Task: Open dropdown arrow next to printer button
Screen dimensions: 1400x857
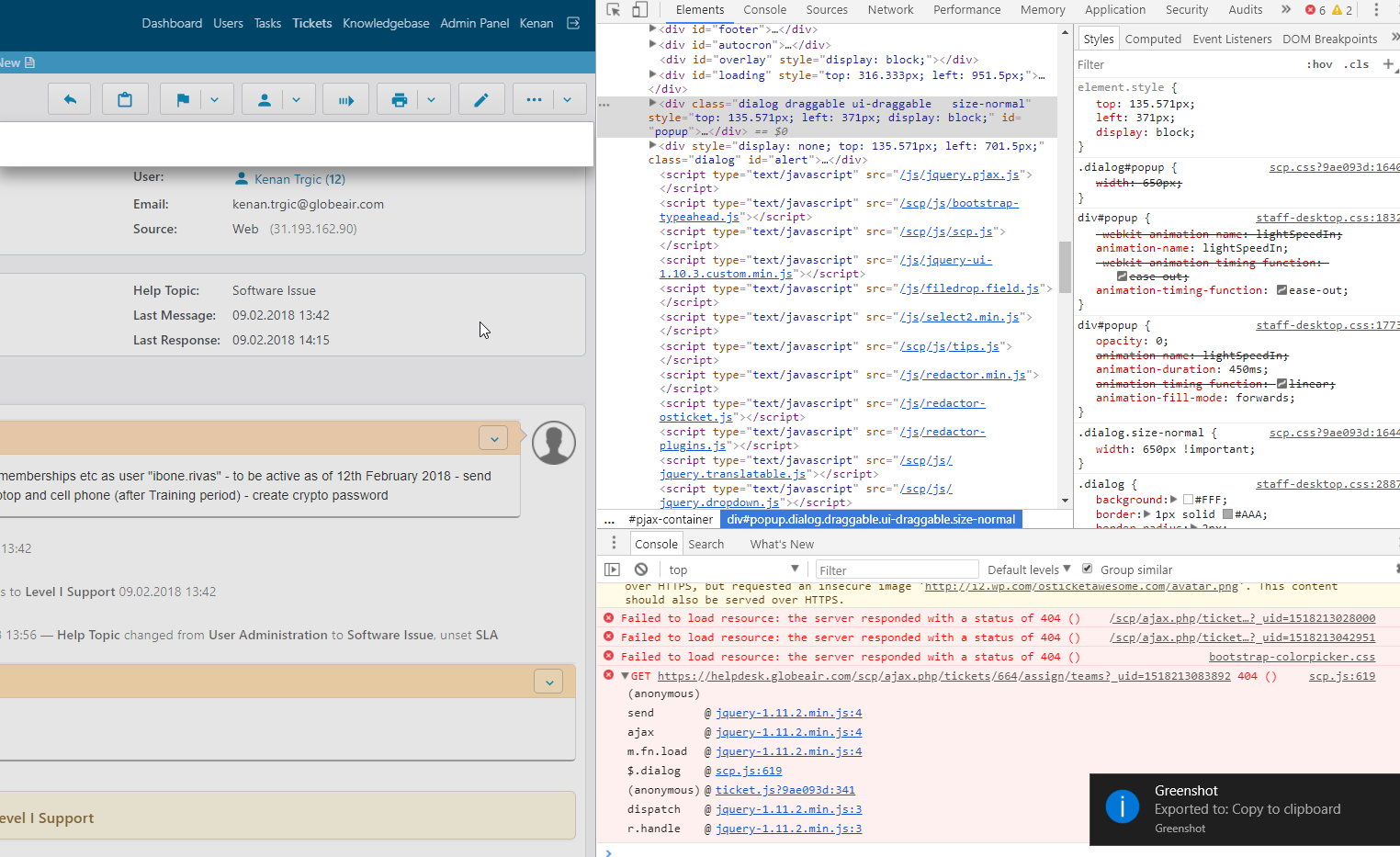Action: [432, 100]
